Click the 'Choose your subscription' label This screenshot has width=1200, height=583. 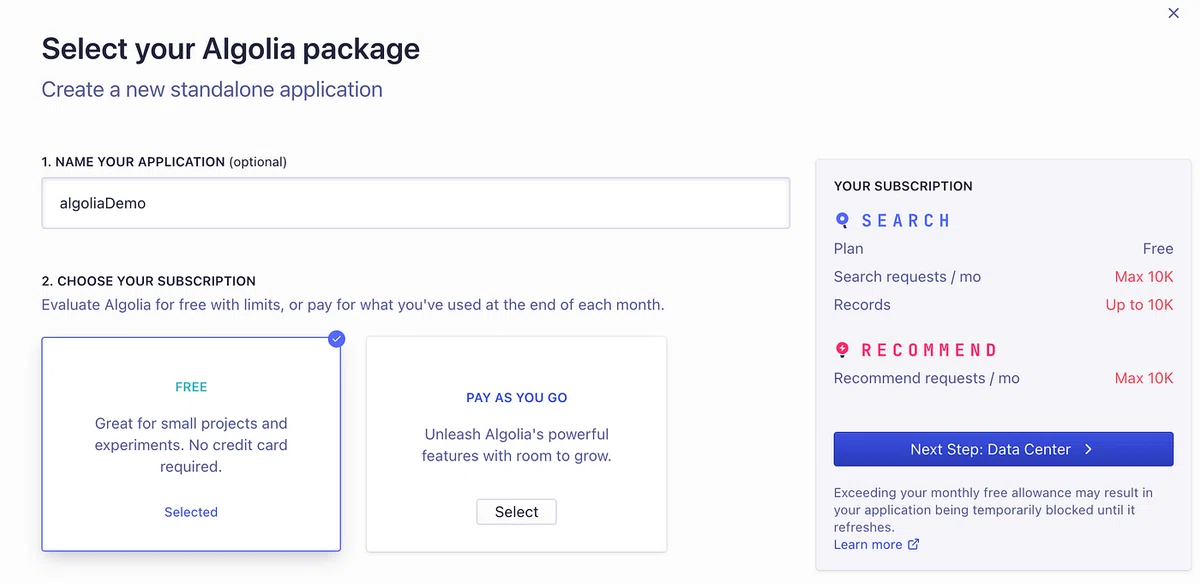click(149, 281)
